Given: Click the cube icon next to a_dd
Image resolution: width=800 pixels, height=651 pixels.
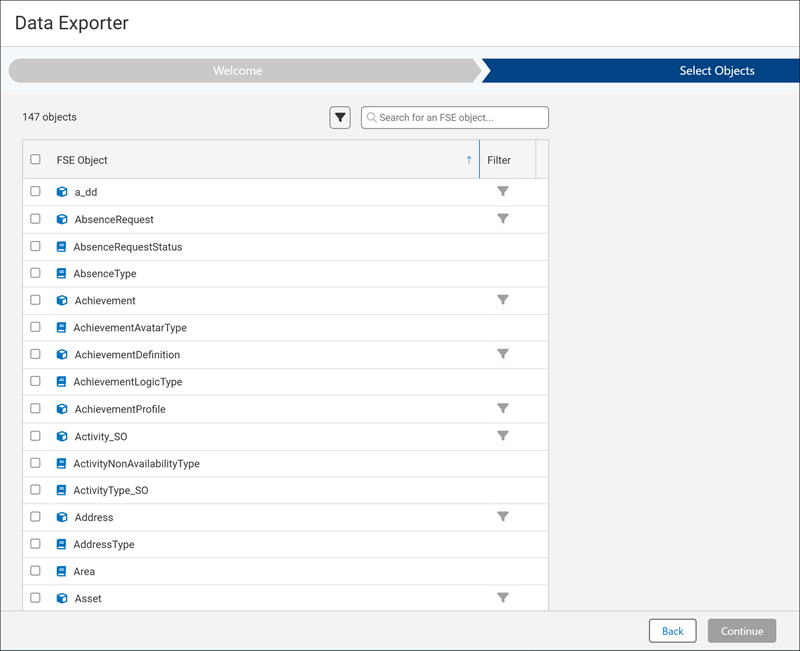Looking at the screenshot, I should pos(62,192).
